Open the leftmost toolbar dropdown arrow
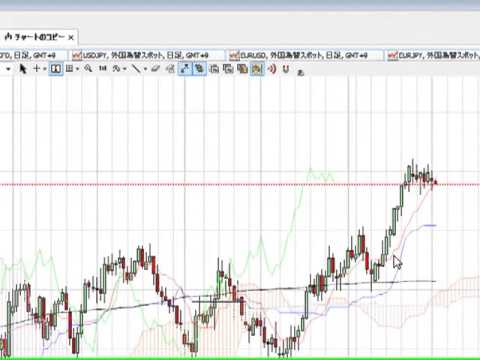 (x=8, y=69)
